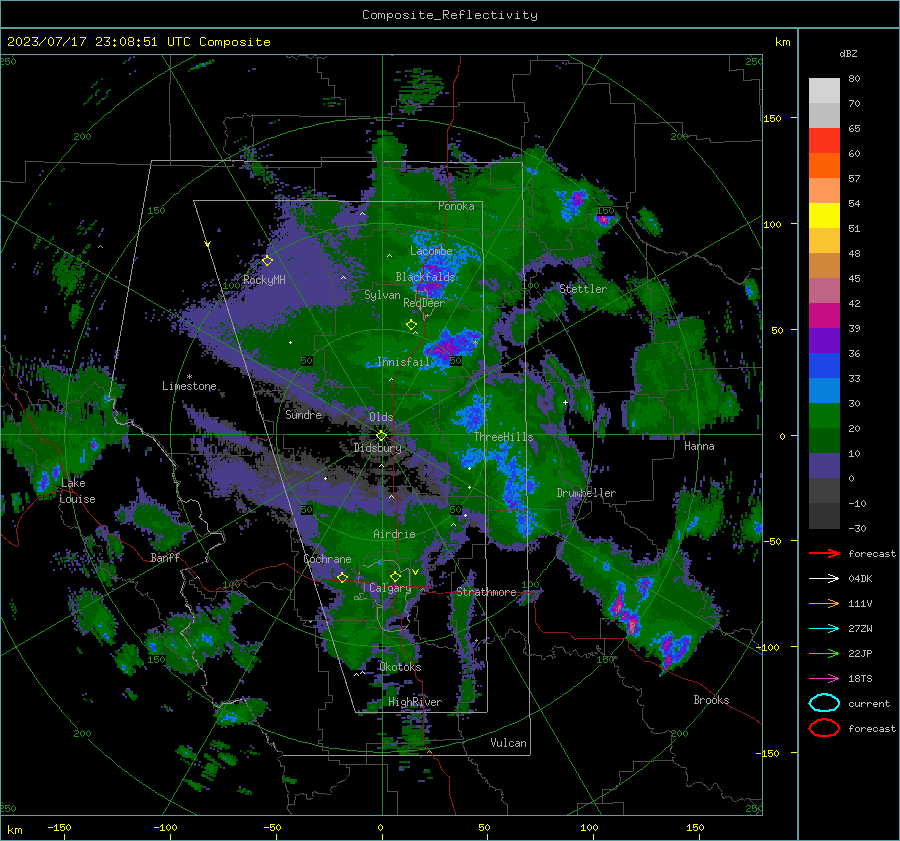Click the Olds city label
This screenshot has height=841, width=900.
click(381, 417)
